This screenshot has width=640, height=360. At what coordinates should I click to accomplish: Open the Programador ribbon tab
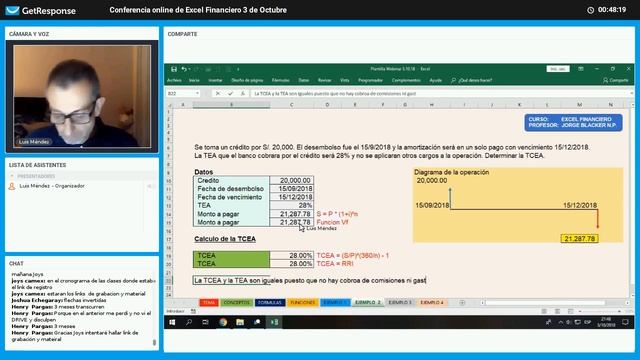coord(371,80)
